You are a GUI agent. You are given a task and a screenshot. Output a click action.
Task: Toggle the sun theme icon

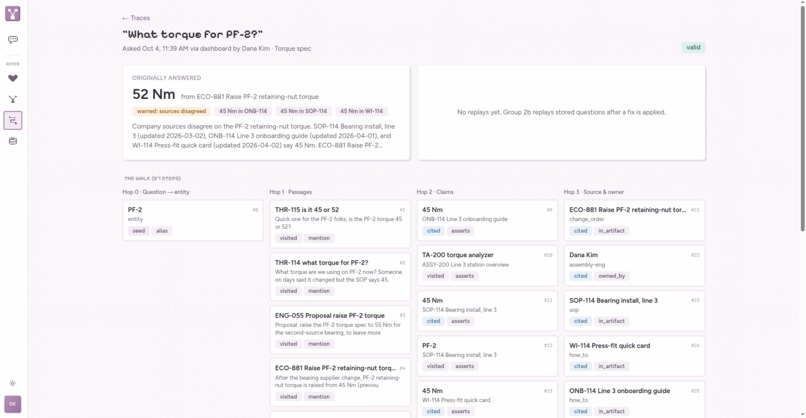pyautogui.click(x=13, y=383)
